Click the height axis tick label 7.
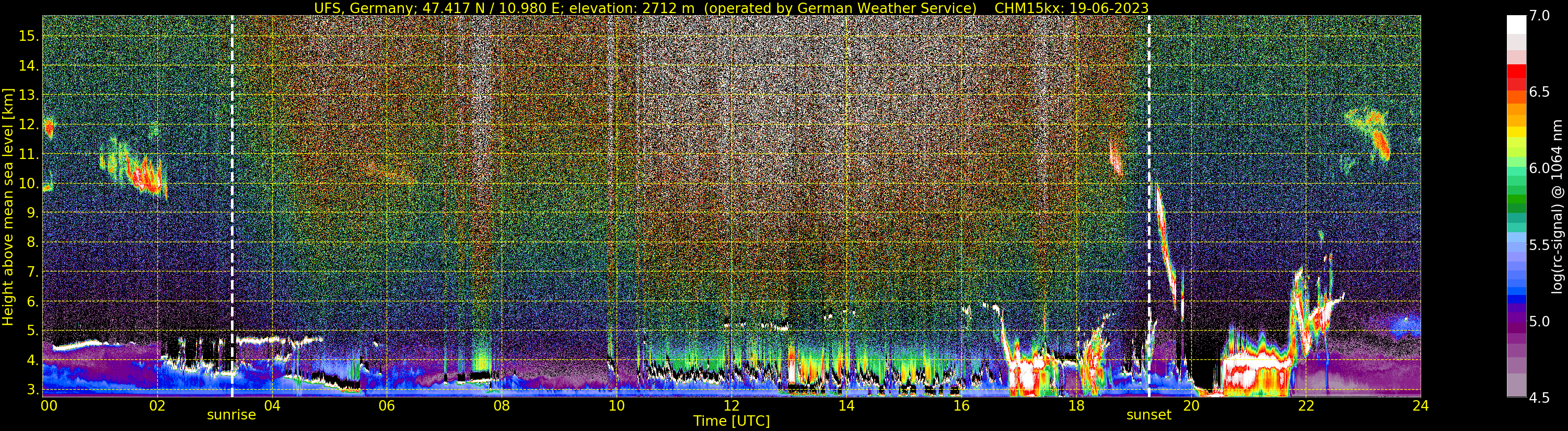This screenshot has width=1568, height=431. (x=33, y=272)
